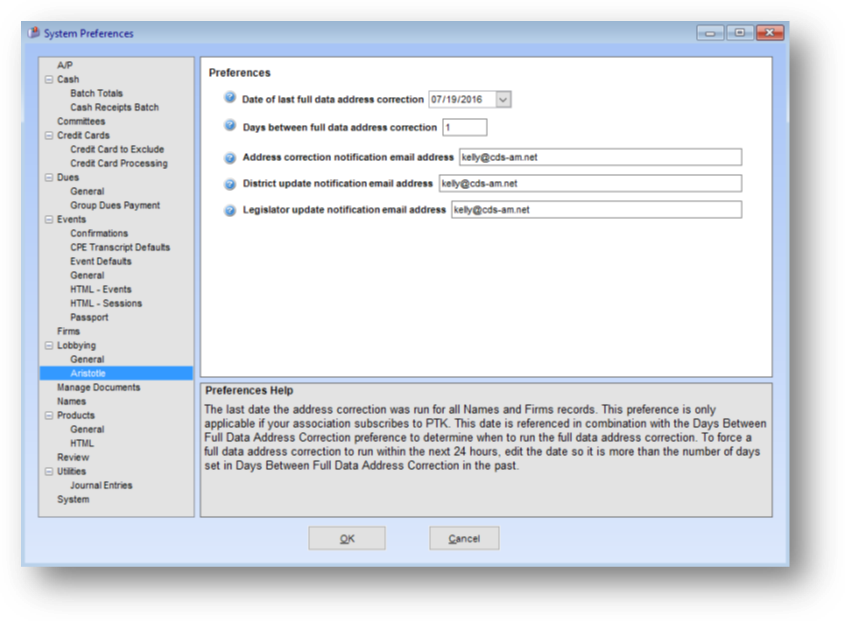The width and height of the screenshot is (845, 621).
Task: Collapse the Lobbying tree node
Action: point(49,346)
